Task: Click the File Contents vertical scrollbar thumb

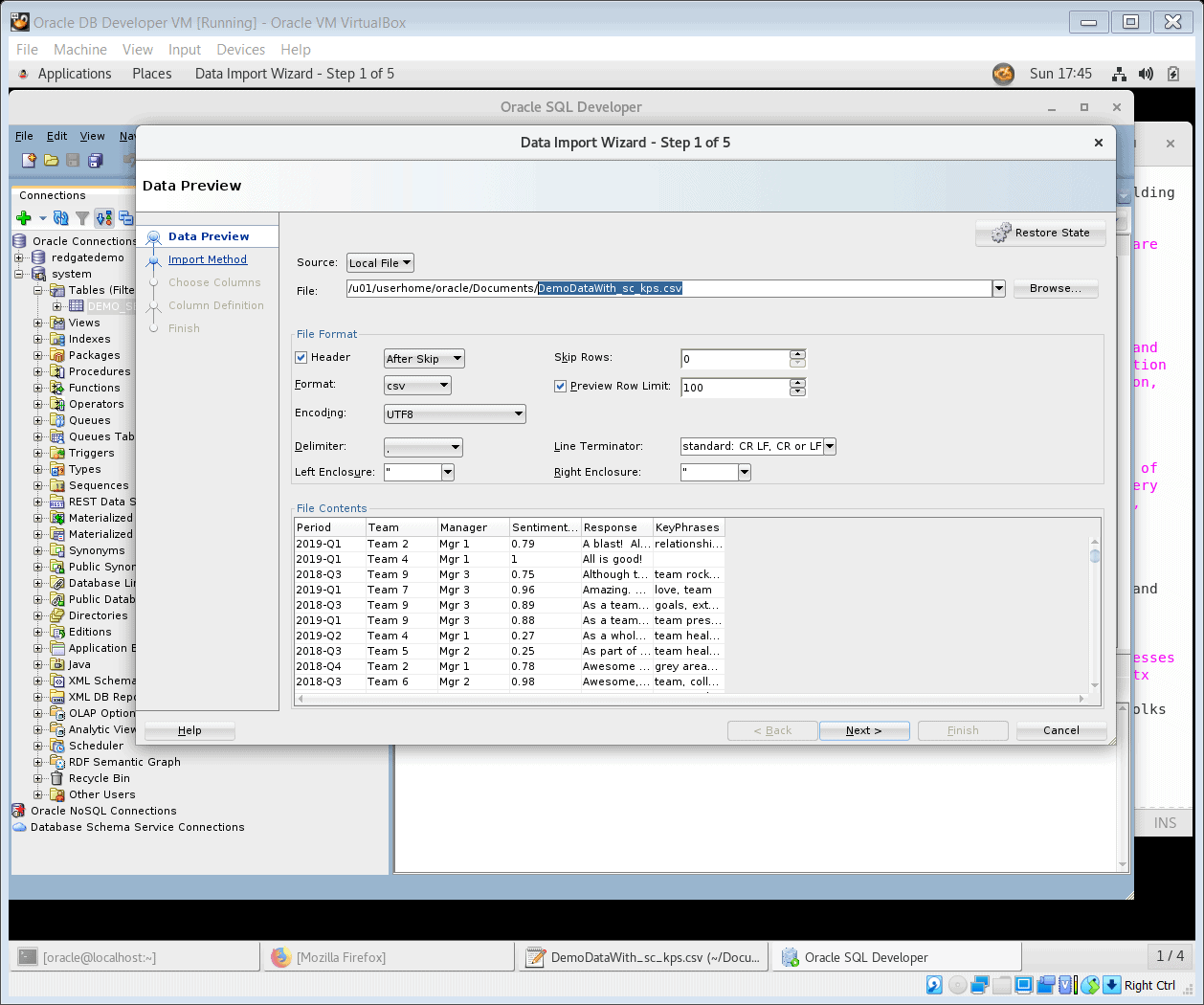Action: 1095,555
